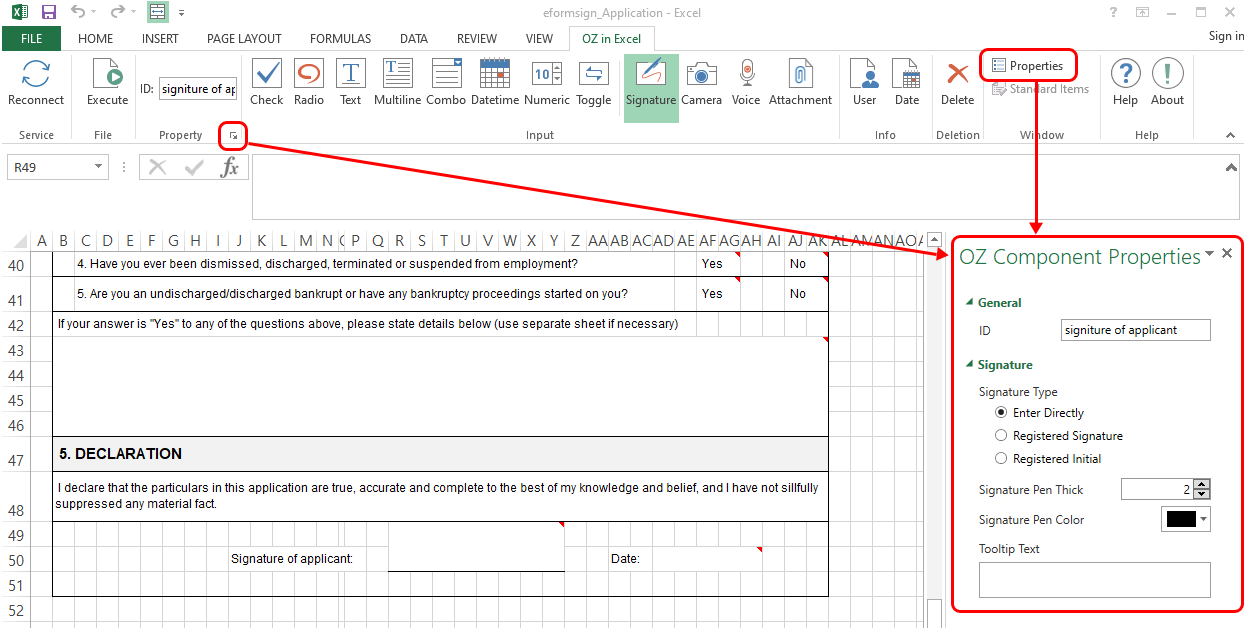Open Ribbon Display Options
Image resolution: width=1244 pixels, height=628 pixels.
coord(1143,12)
